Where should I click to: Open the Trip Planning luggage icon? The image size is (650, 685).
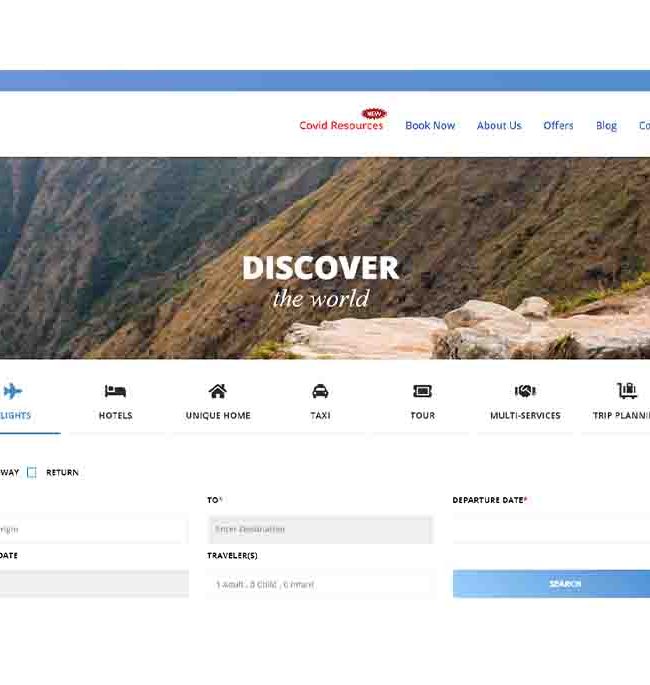[627, 391]
